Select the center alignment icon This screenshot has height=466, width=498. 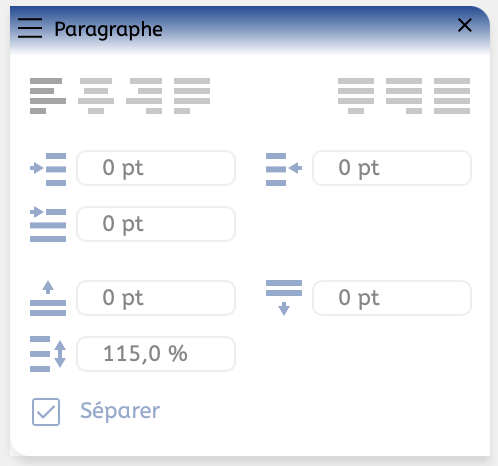click(x=96, y=96)
